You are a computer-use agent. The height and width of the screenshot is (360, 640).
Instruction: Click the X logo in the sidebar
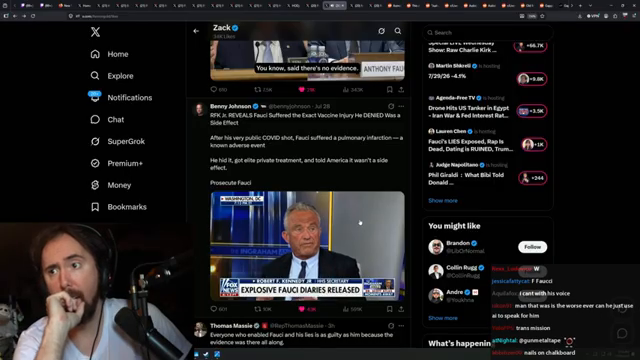[95, 32]
